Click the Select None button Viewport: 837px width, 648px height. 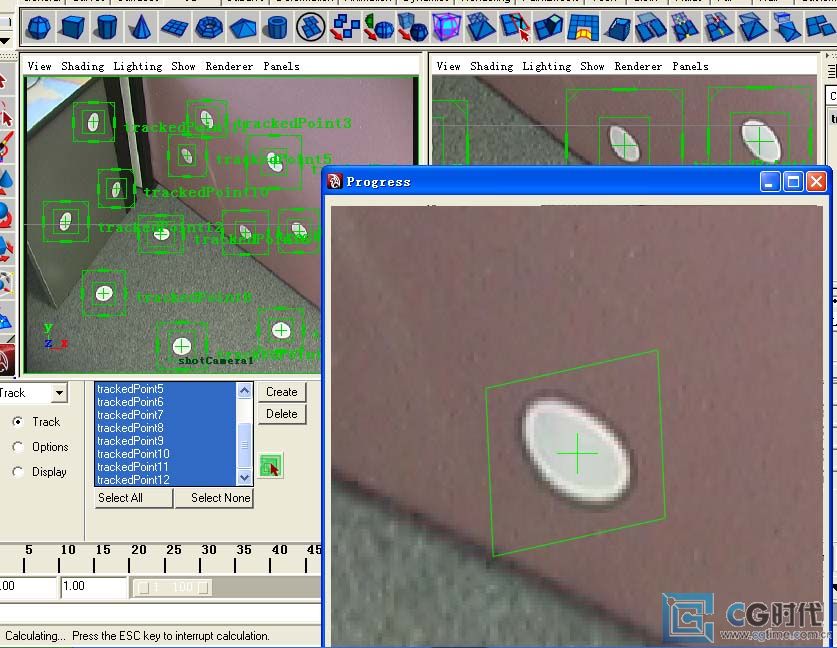[215, 498]
